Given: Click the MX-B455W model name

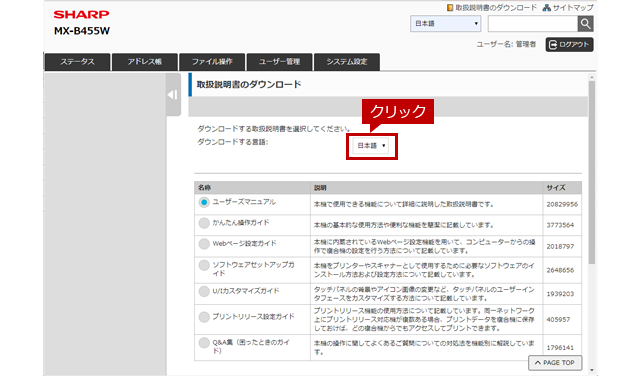Looking at the screenshot, I should point(82,31).
